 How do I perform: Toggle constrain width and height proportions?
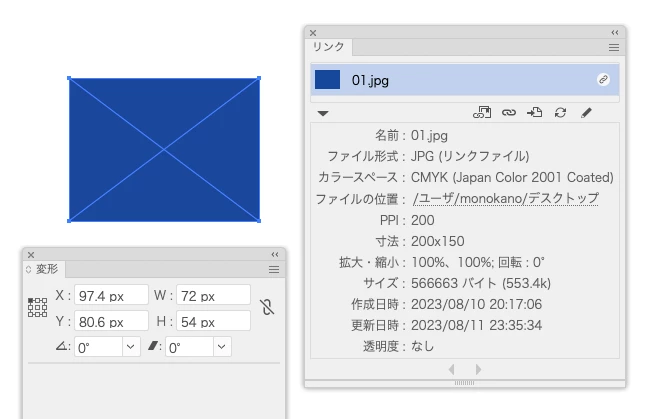267,307
